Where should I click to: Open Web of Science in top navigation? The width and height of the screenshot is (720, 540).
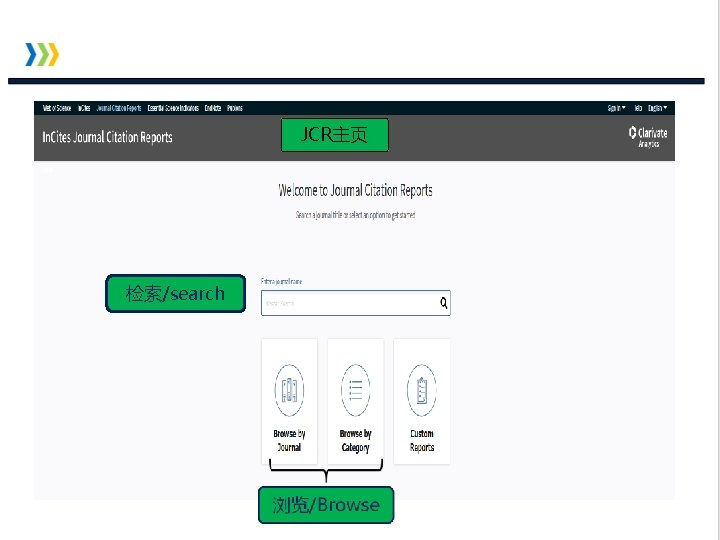[x=57, y=108]
